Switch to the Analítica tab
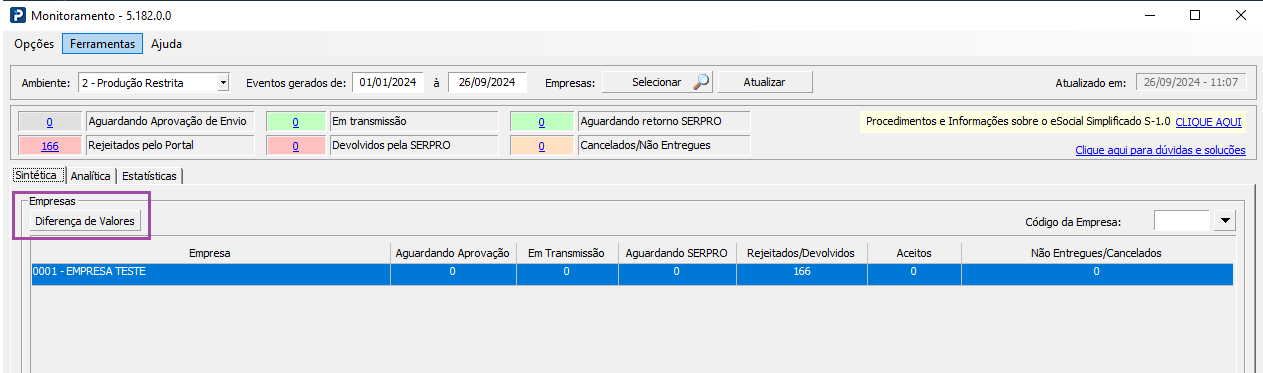1263x373 pixels. point(91,176)
